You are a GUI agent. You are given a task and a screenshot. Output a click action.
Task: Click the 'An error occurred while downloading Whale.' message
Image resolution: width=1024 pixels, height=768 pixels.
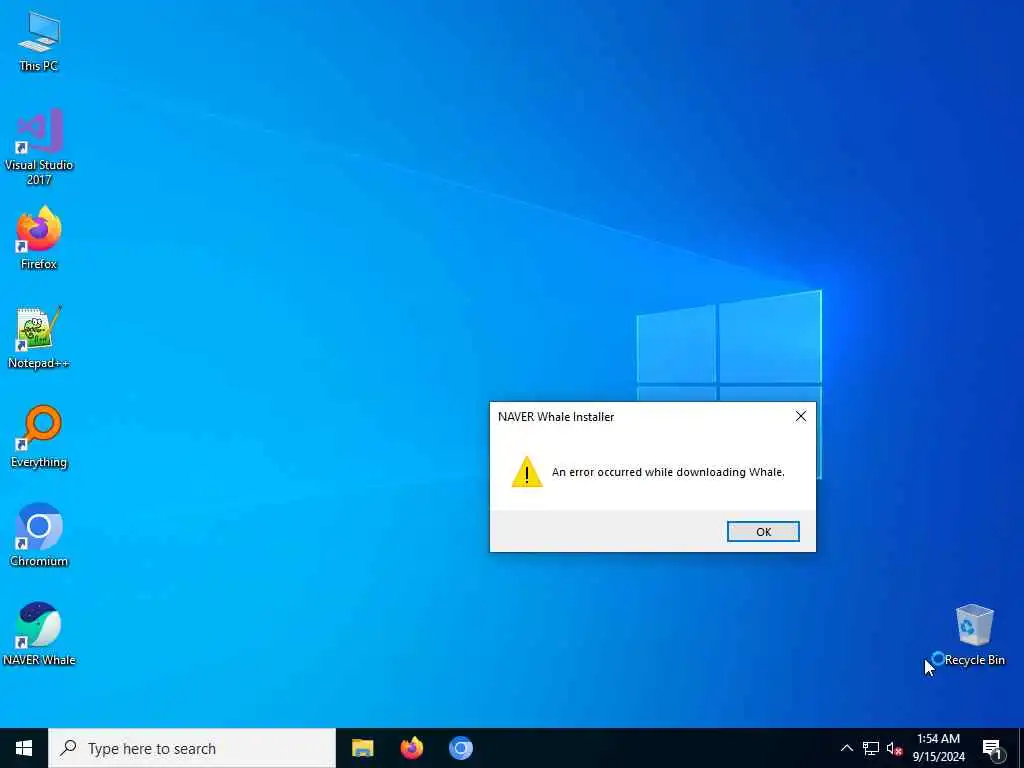click(x=668, y=472)
